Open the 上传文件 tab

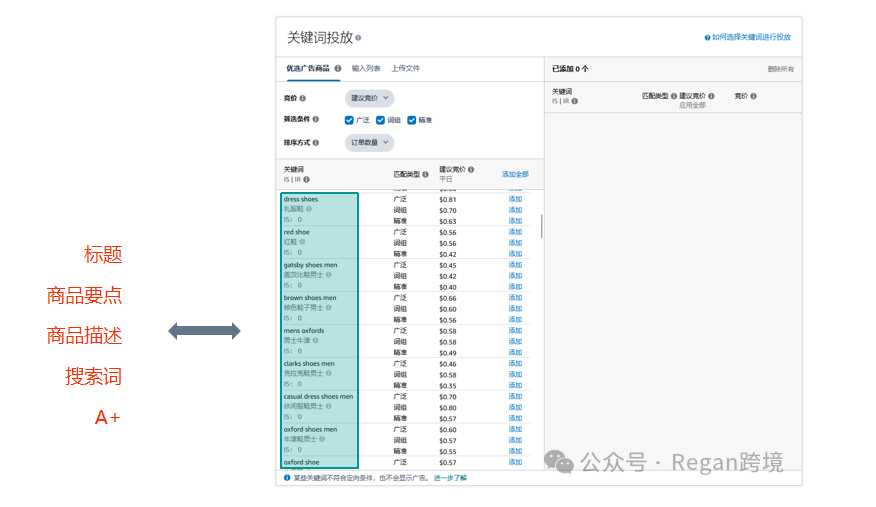click(405, 69)
